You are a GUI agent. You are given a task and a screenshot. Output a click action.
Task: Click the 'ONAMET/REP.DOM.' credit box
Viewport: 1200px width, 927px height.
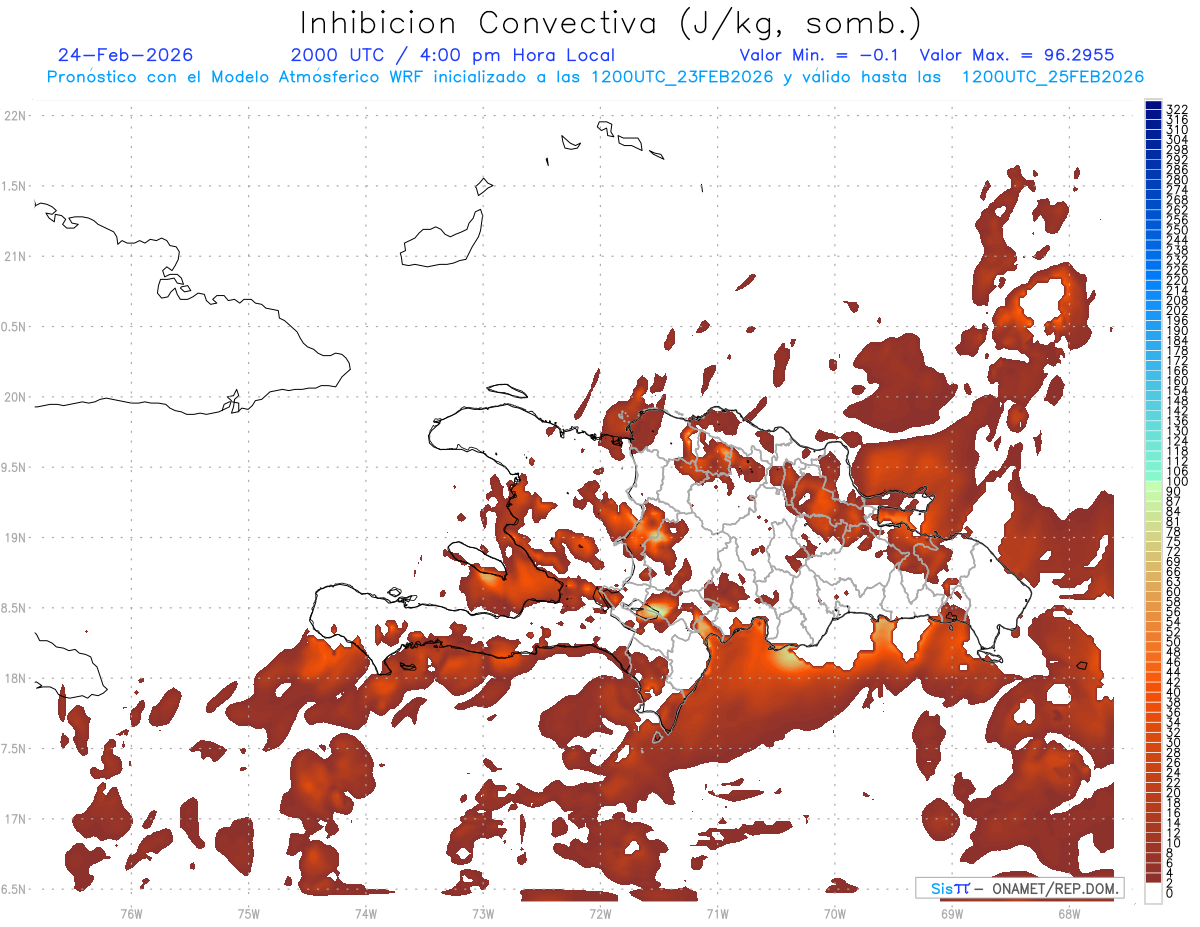pos(1019,888)
